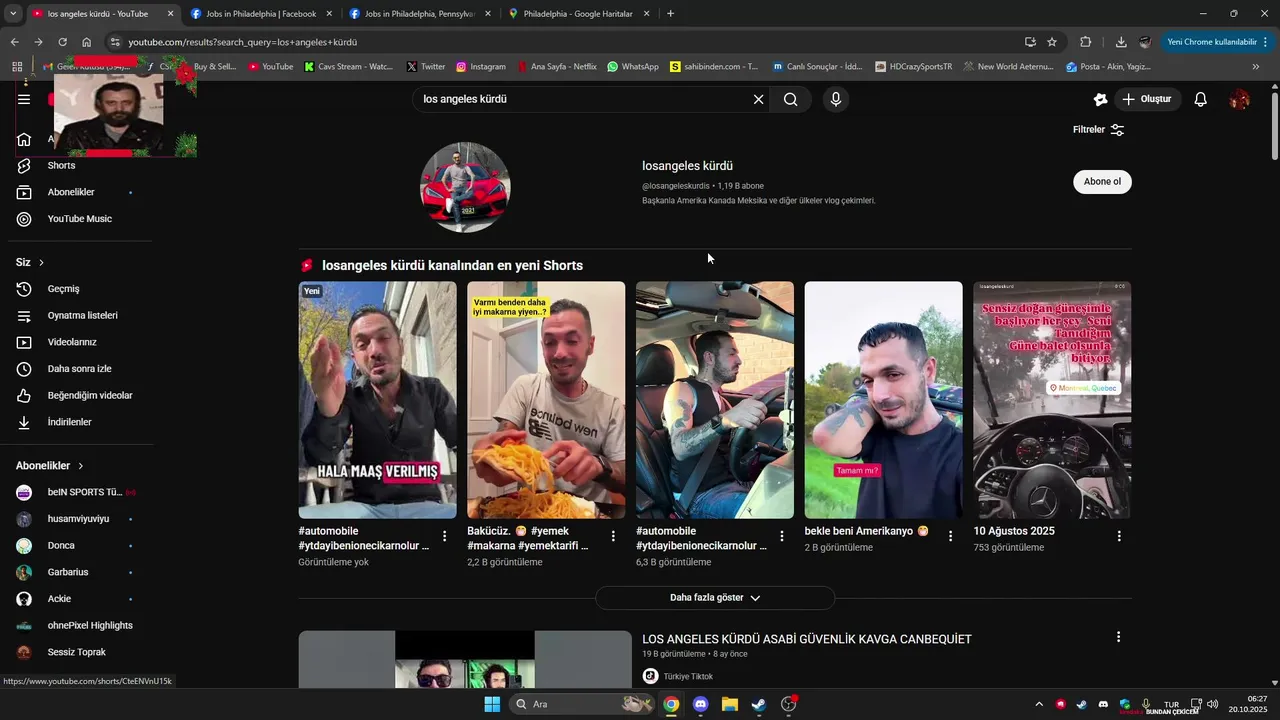Open Ana Sayfa - Netflix bookmark

click(x=556, y=67)
